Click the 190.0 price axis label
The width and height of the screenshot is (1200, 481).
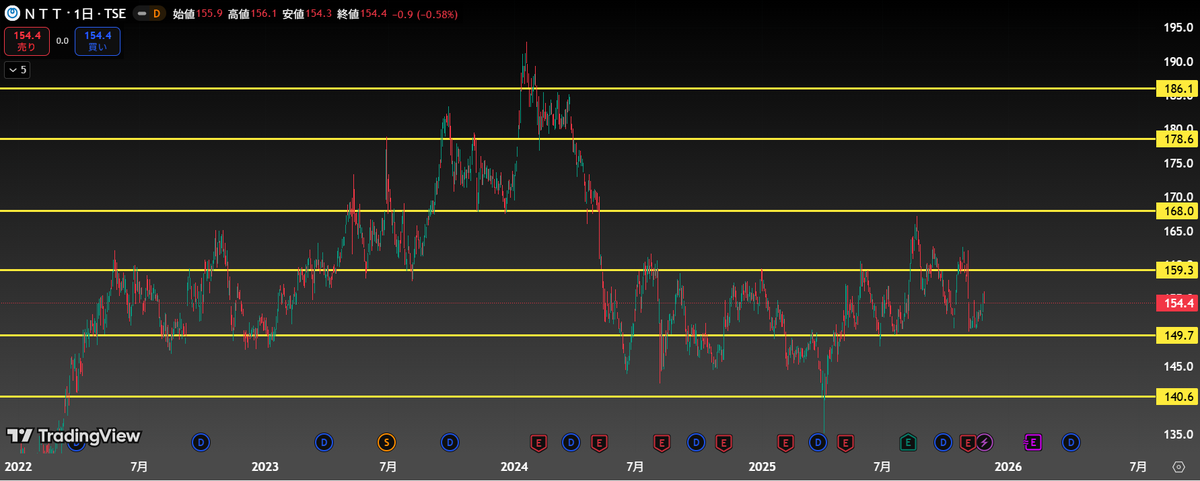pos(1178,62)
